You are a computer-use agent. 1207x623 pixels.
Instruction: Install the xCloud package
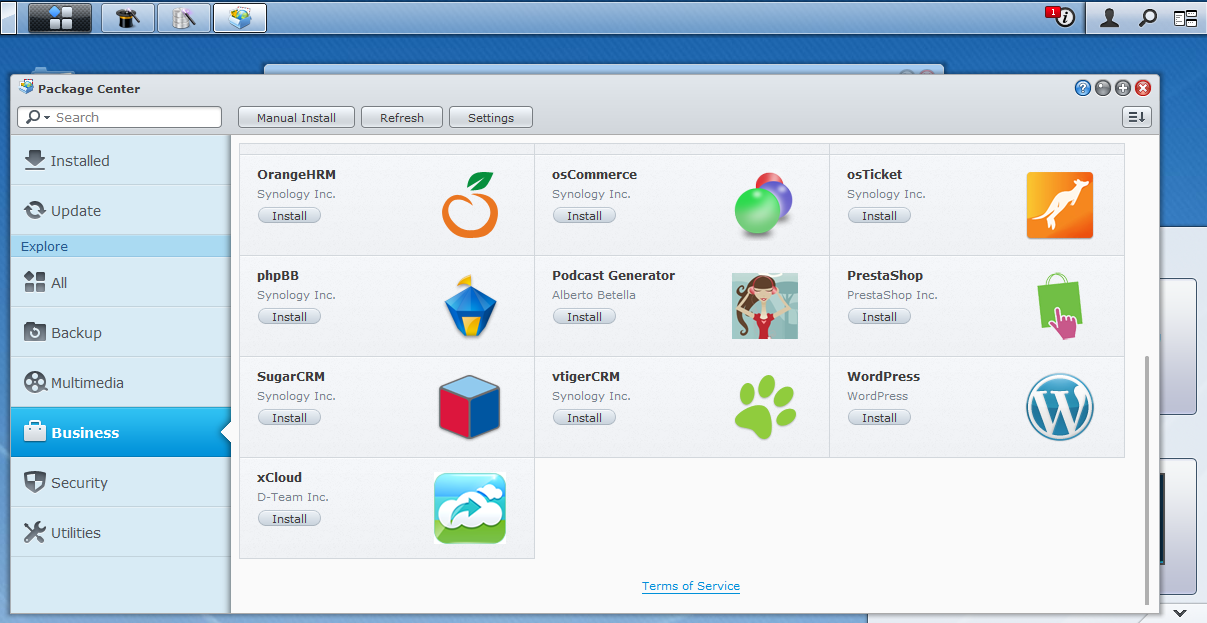pos(290,519)
